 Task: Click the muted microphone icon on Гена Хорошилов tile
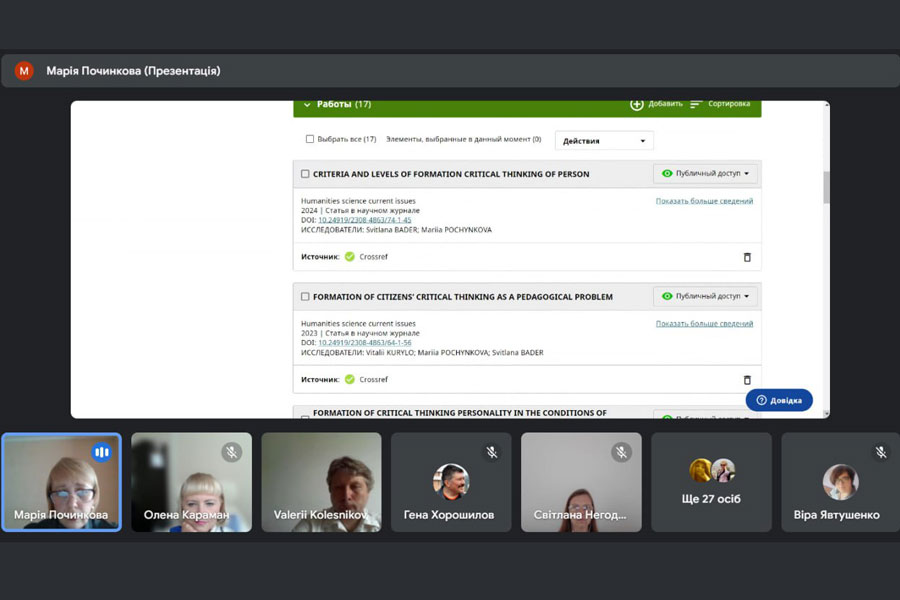click(491, 452)
